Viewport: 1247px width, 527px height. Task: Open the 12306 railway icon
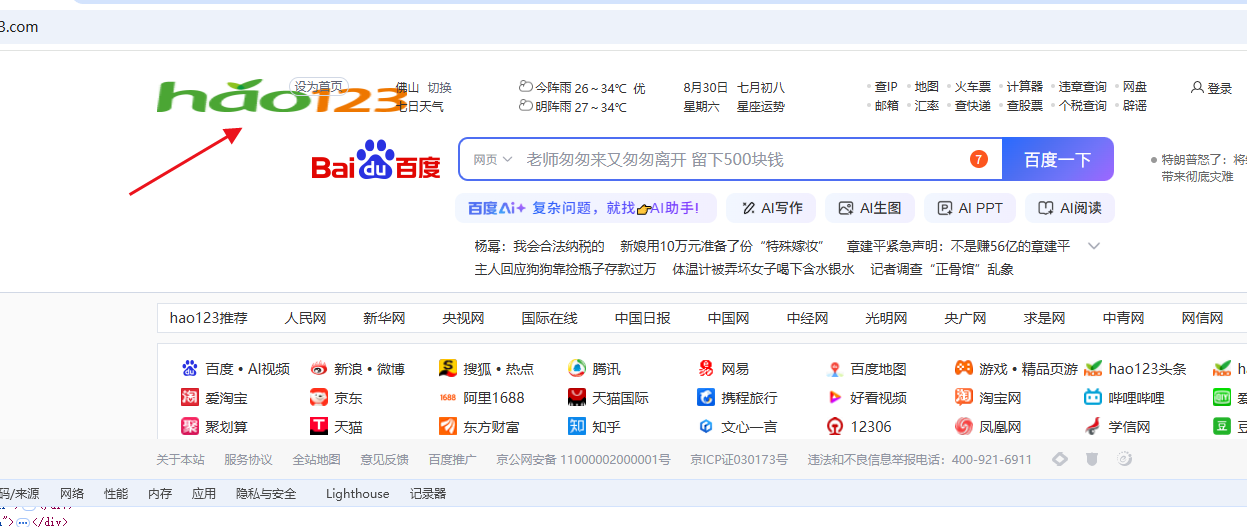pyautogui.click(x=835, y=427)
